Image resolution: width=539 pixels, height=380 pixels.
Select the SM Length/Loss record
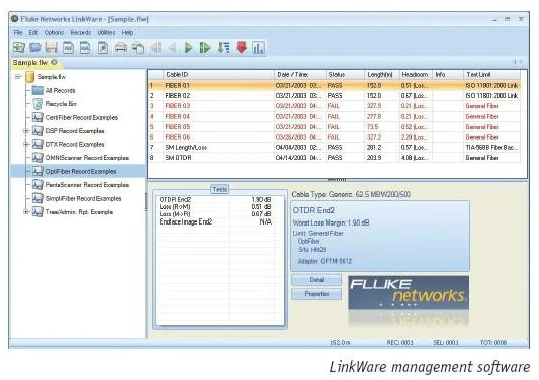pyautogui.click(x=334, y=147)
